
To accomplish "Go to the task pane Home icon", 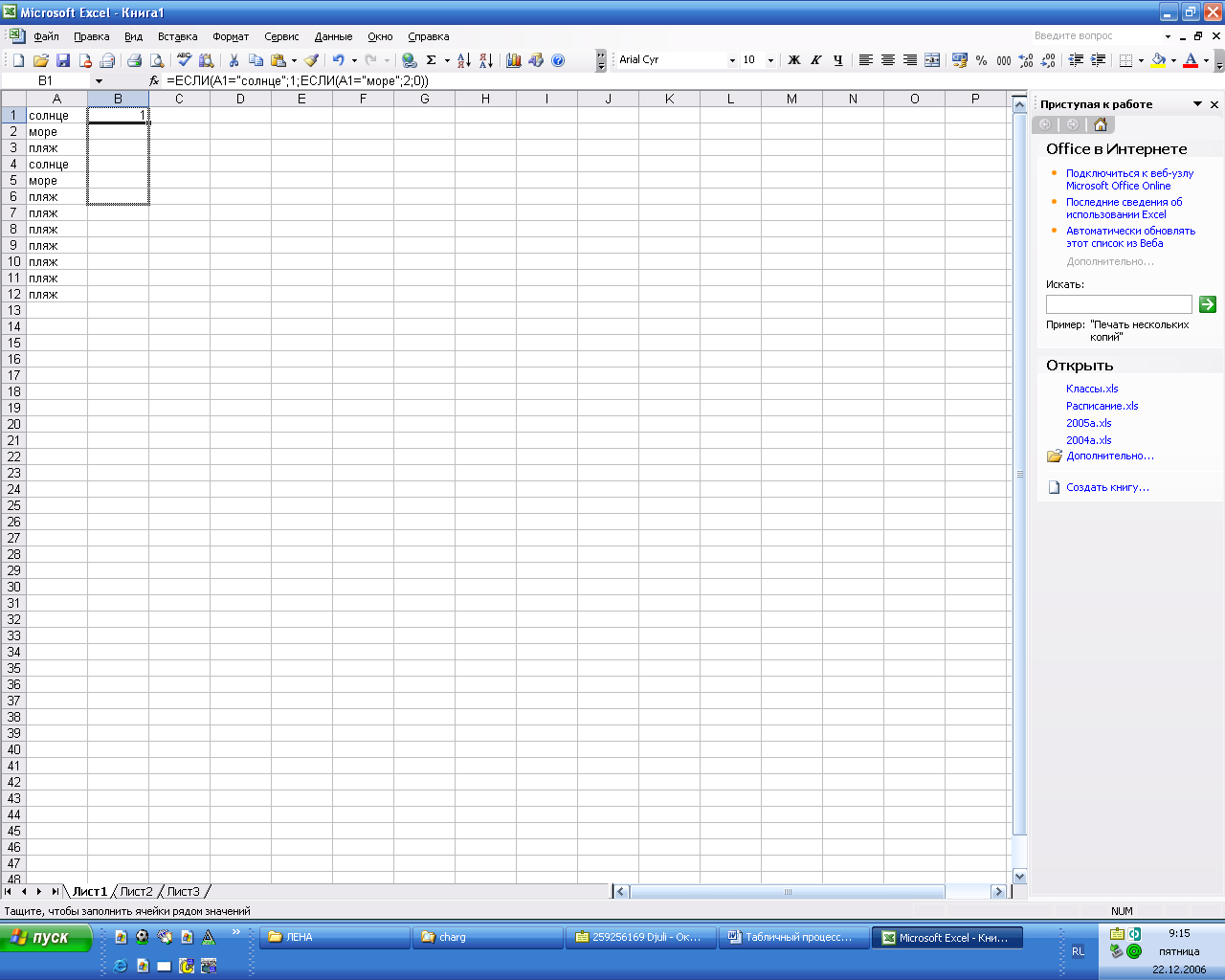I will tap(1101, 124).
